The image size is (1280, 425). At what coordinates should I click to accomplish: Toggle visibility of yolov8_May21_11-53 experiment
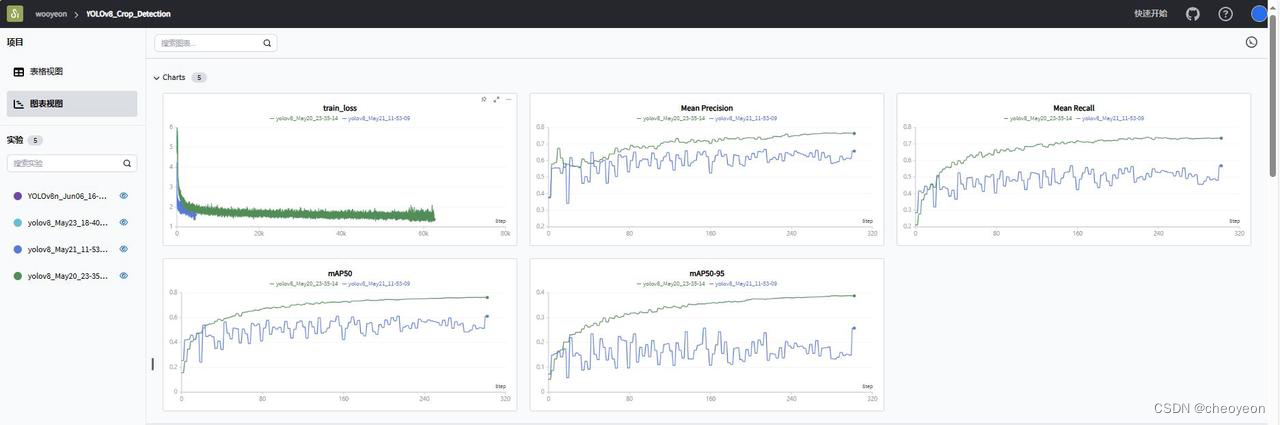click(x=124, y=249)
